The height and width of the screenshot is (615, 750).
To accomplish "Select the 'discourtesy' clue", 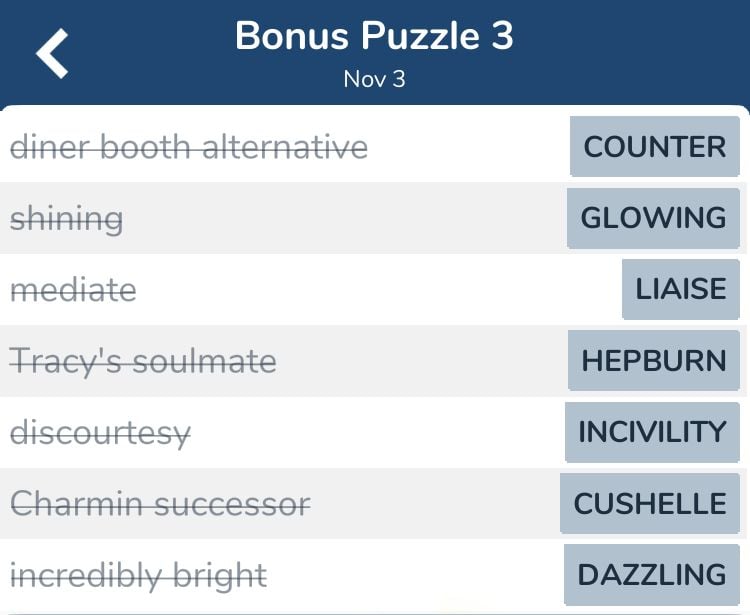I will 100,433.
